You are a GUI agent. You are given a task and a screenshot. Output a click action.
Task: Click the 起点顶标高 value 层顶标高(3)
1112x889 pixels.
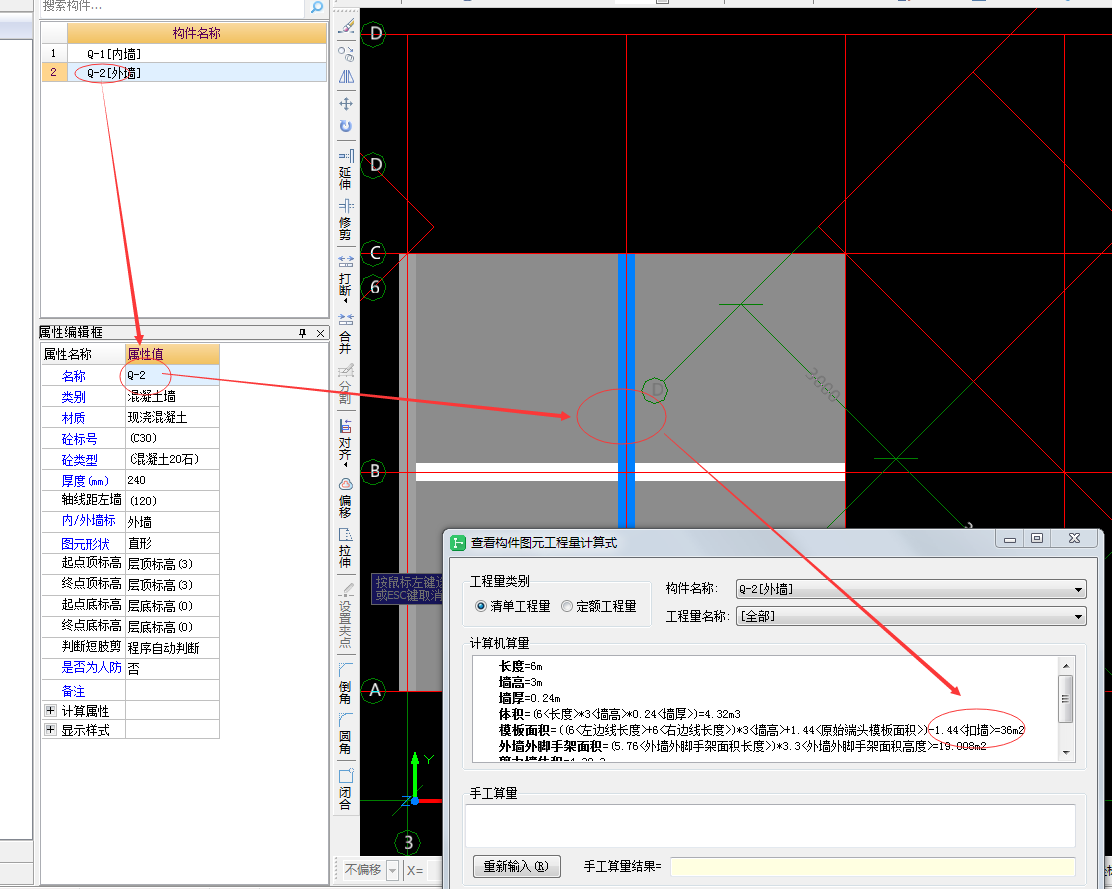[172, 564]
